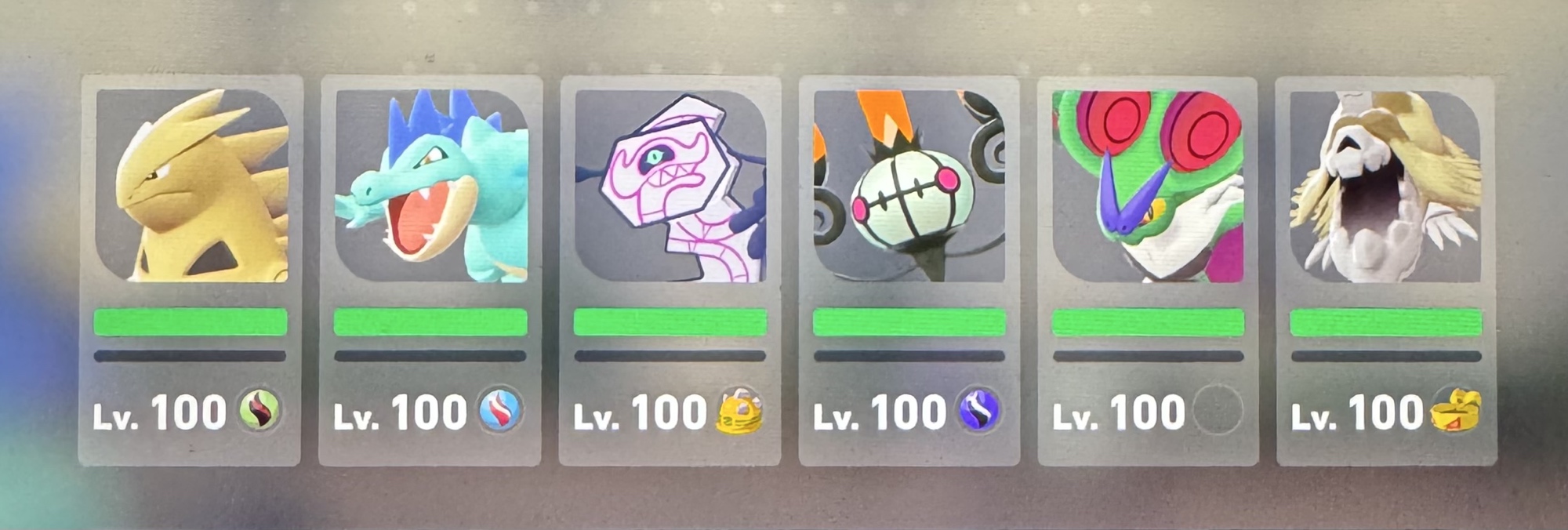1568x530 pixels.
Task: Click the blue mega stone on Feraligatr card
Action: tap(500, 411)
